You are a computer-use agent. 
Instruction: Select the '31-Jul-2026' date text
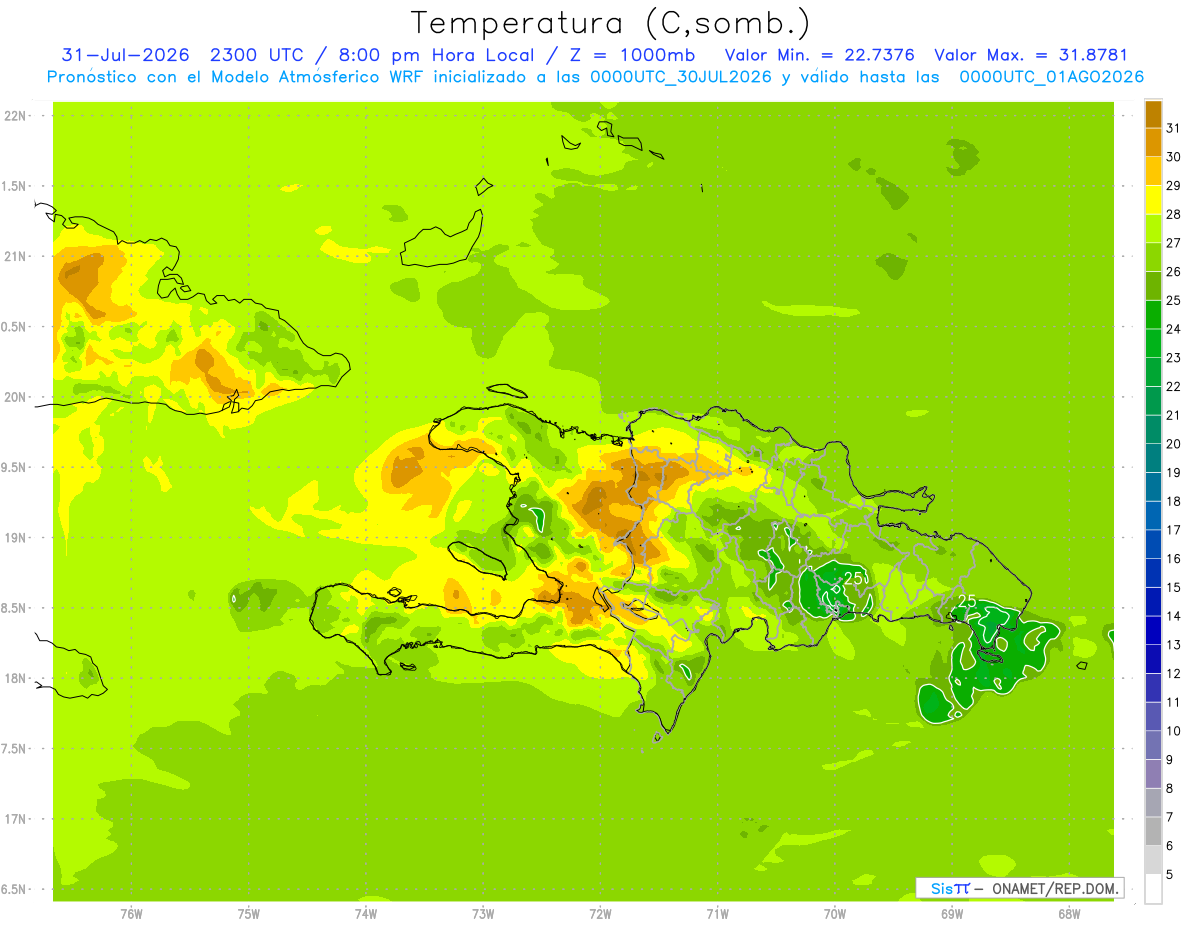(x=126, y=55)
